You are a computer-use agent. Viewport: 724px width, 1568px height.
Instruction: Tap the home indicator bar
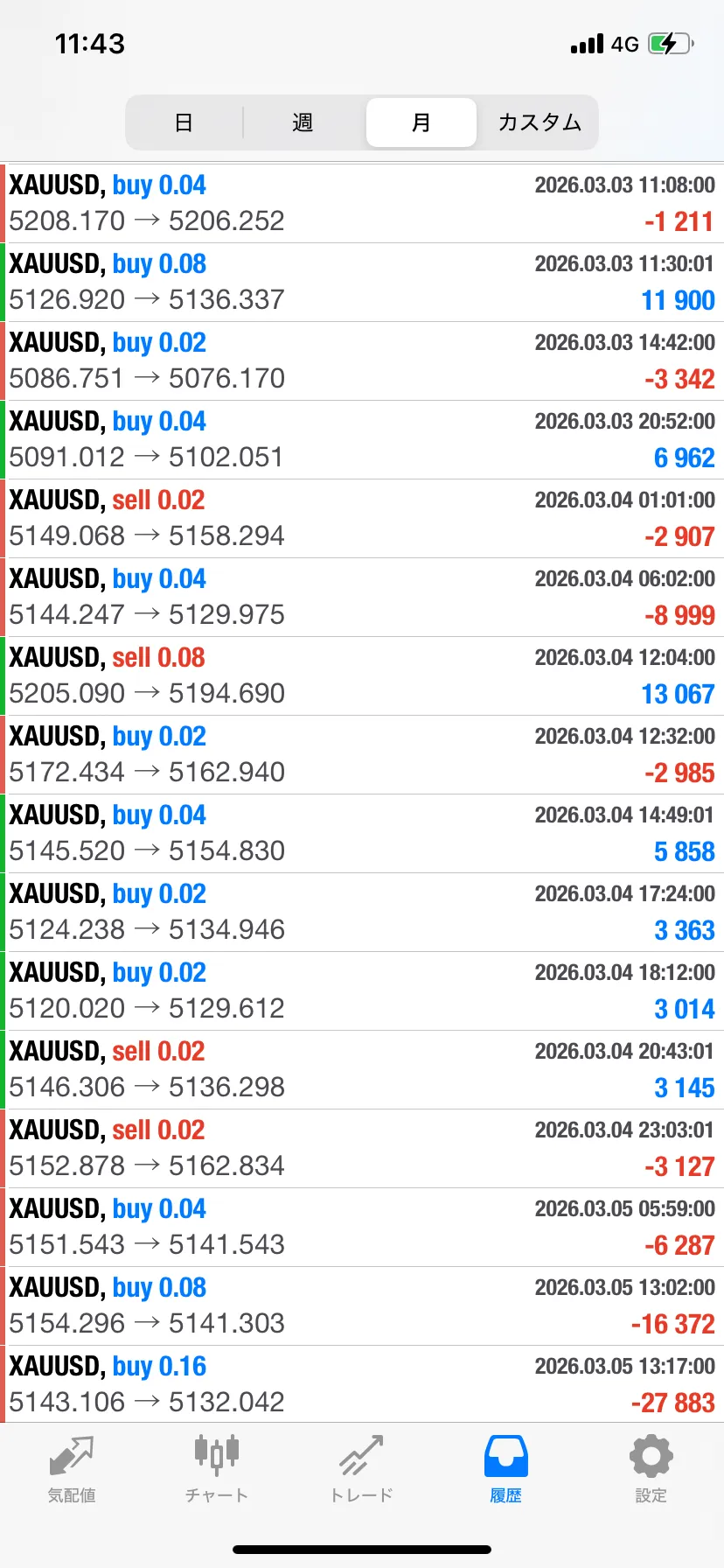coord(362,1550)
